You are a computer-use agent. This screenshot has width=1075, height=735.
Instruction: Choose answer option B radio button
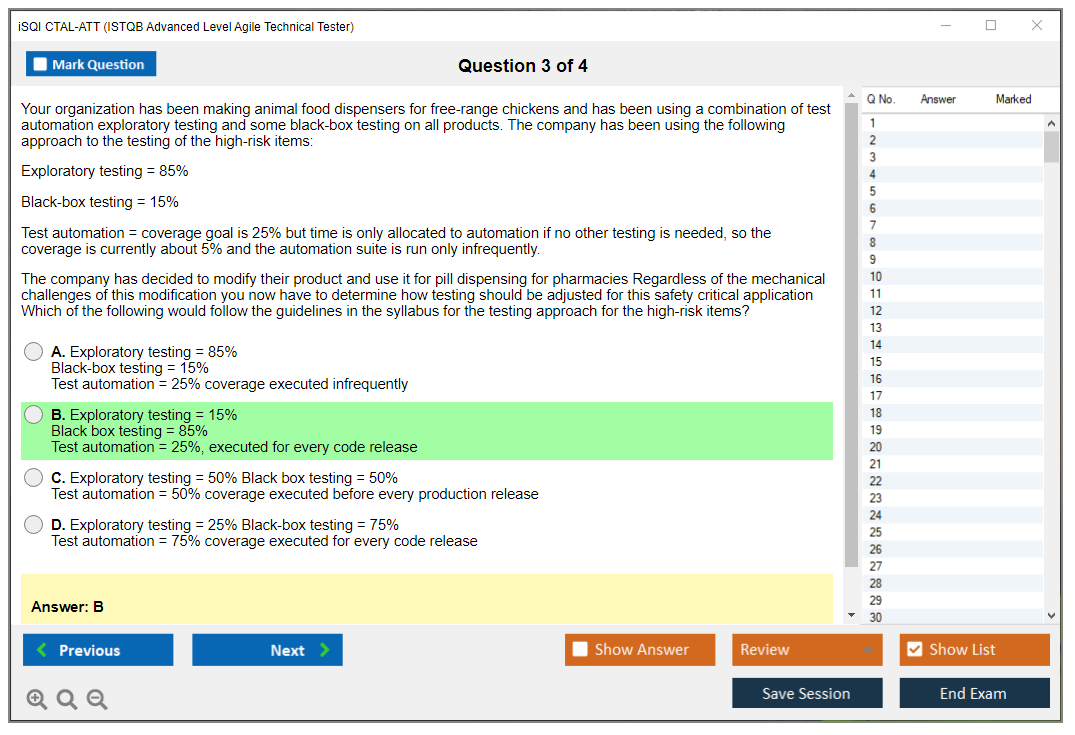(34, 415)
